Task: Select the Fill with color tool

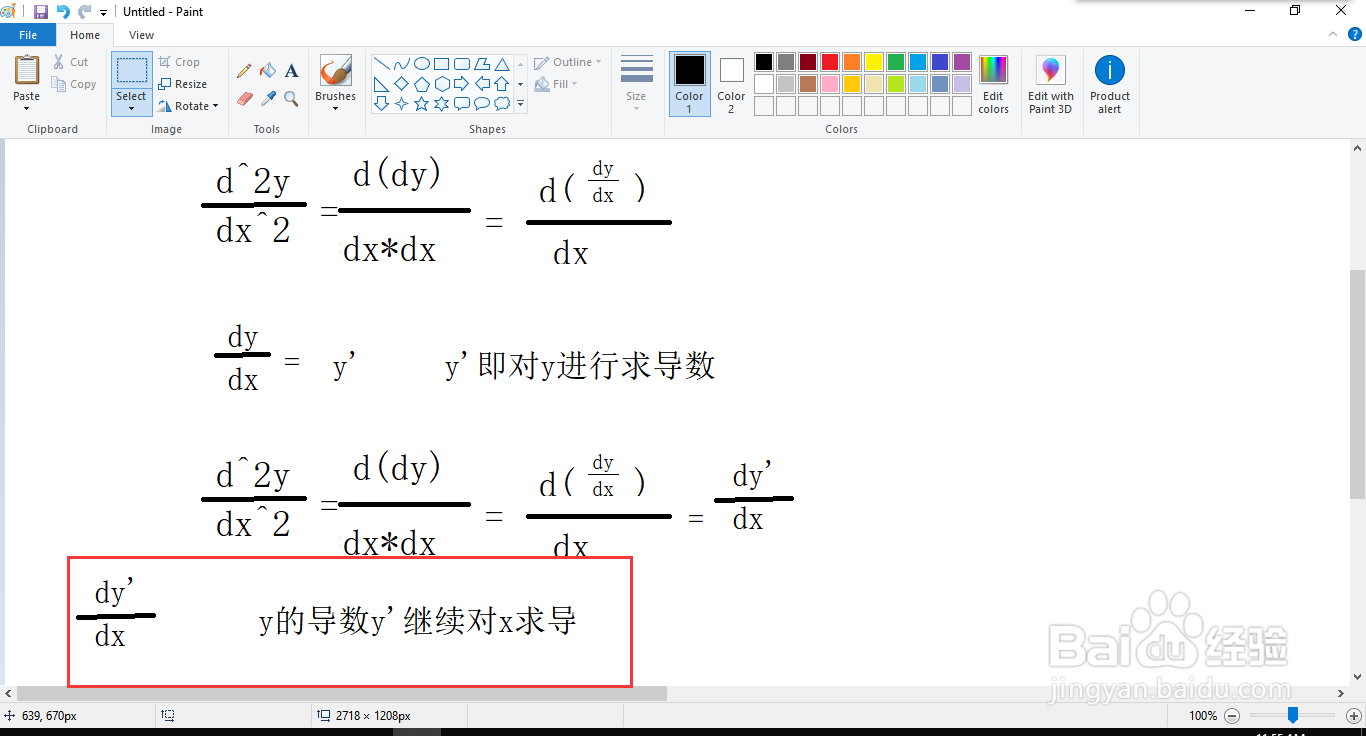Action: click(x=267, y=71)
